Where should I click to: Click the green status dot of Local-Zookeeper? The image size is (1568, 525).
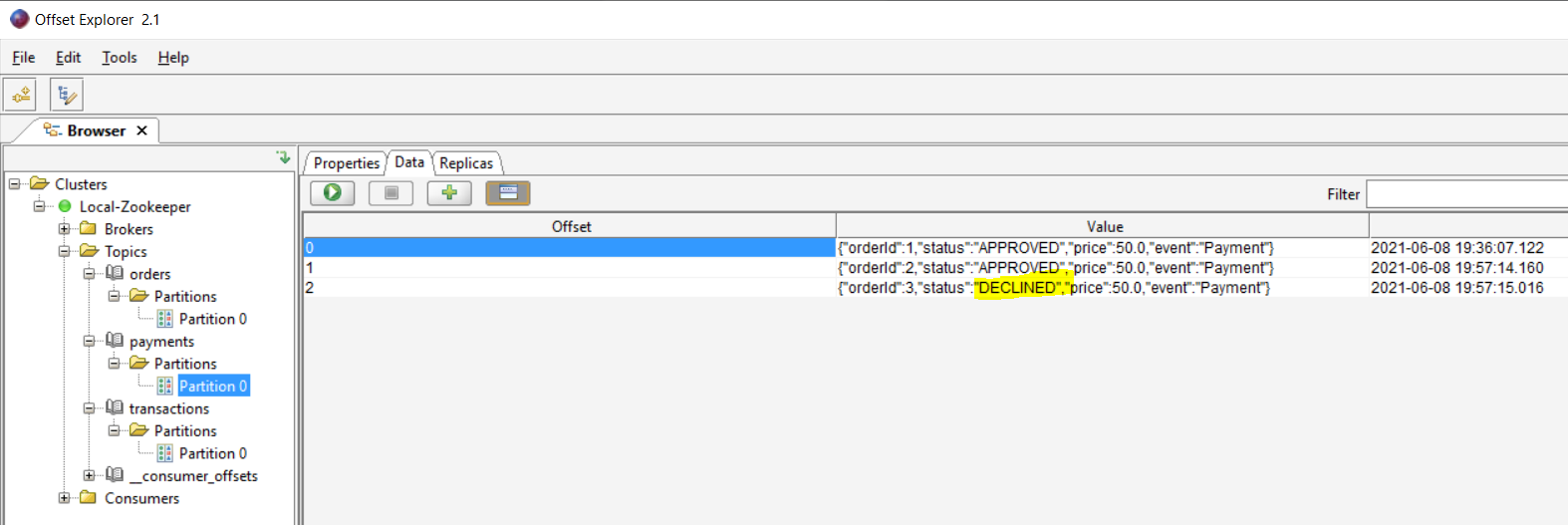[x=65, y=206]
